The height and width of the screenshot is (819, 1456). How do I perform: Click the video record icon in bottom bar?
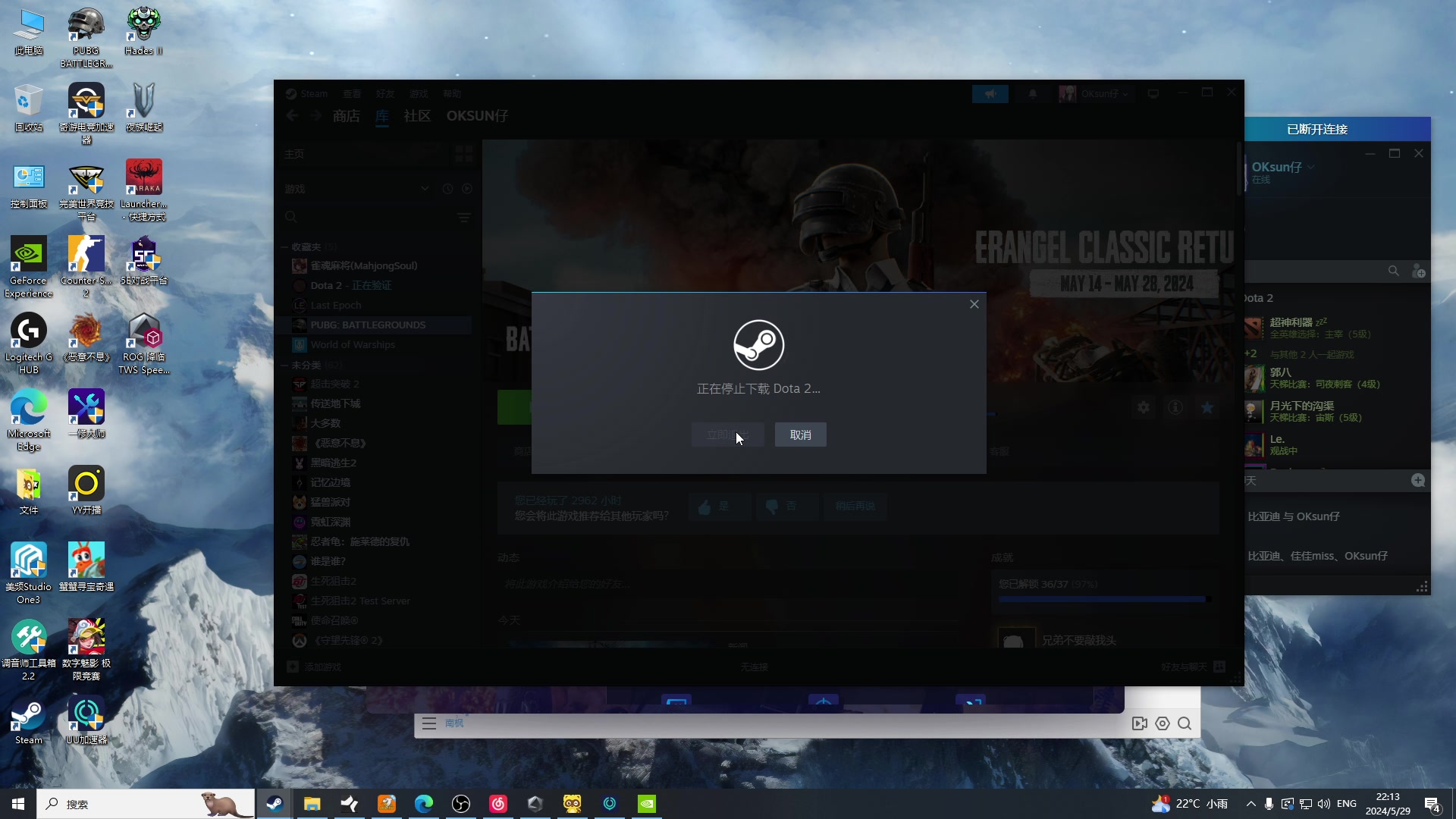(x=1139, y=723)
